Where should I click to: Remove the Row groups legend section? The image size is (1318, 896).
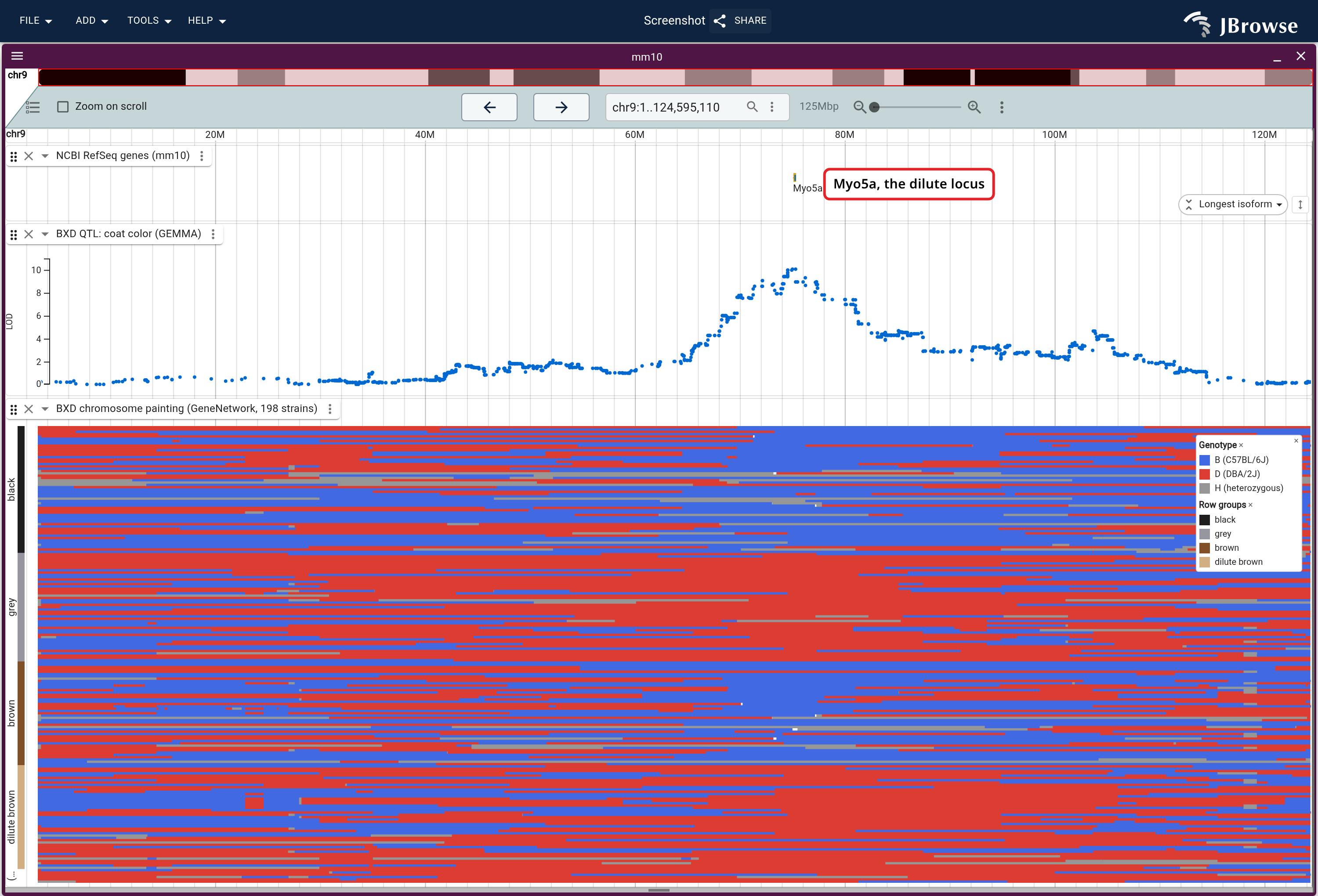click(x=1250, y=505)
